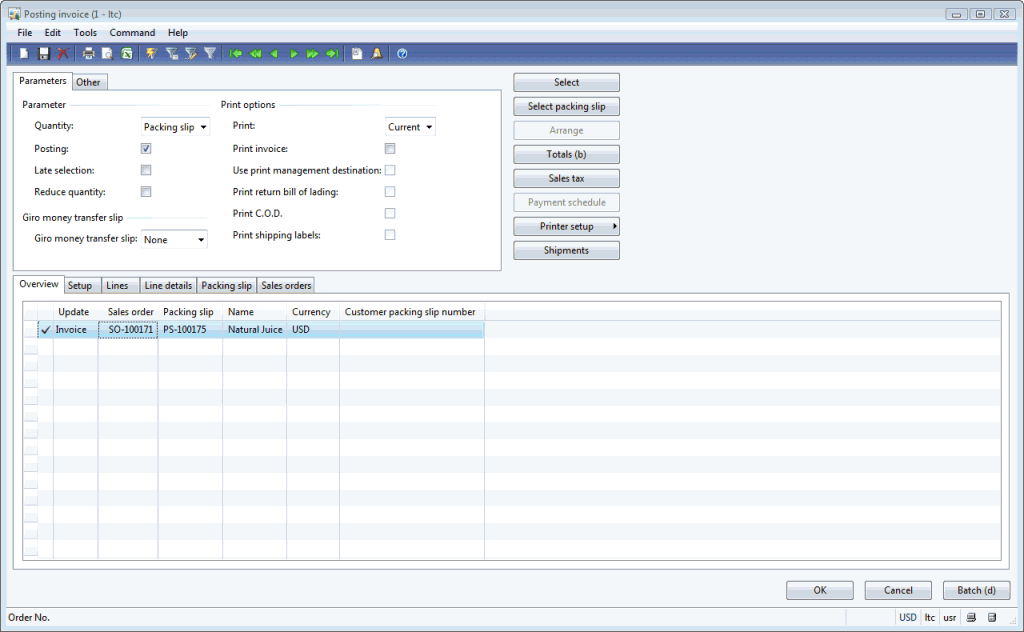Switch to the Setup tab
Image resolution: width=1024 pixels, height=632 pixels.
[x=80, y=286]
